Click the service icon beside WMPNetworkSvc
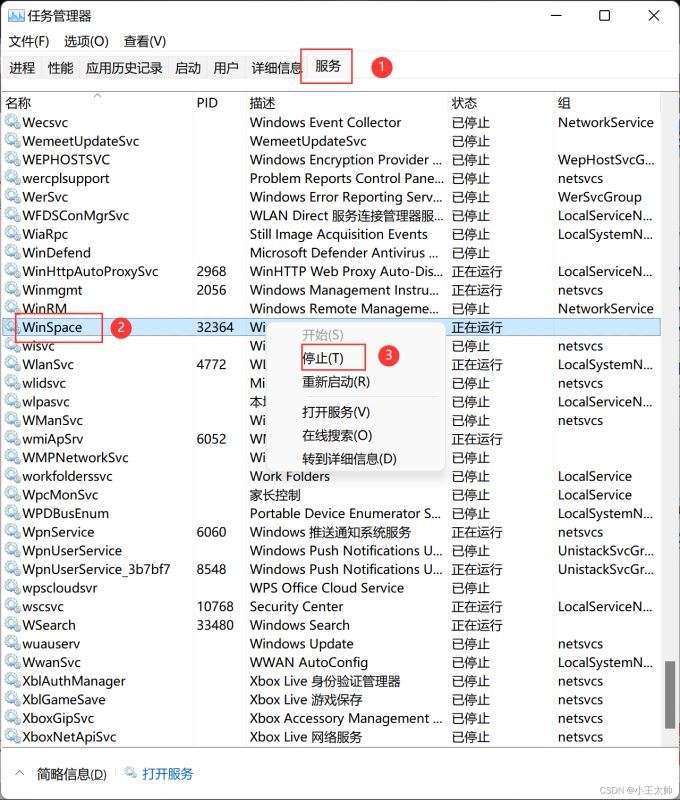 tap(12, 457)
